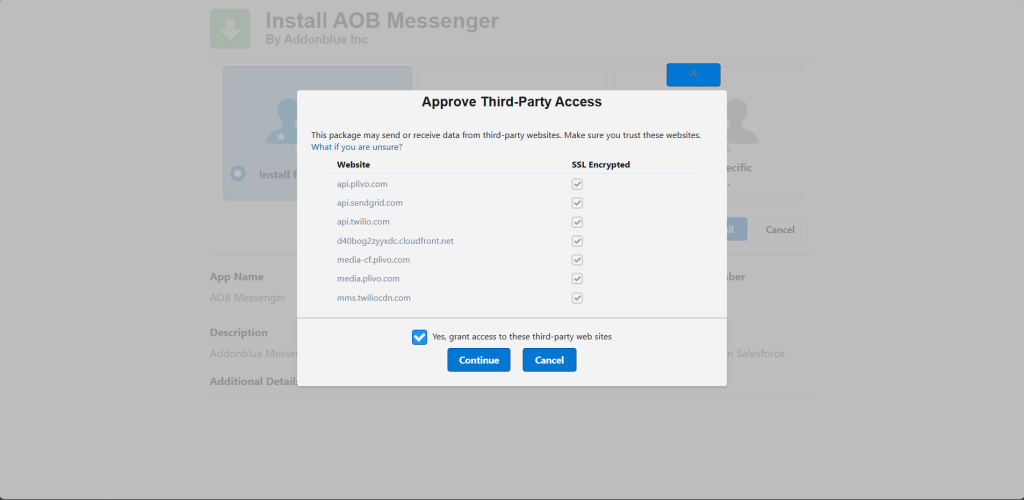Viewport: 1024px width, 500px height.
Task: Toggle SSL checkbox for api.plivo.com
Action: click(x=577, y=184)
